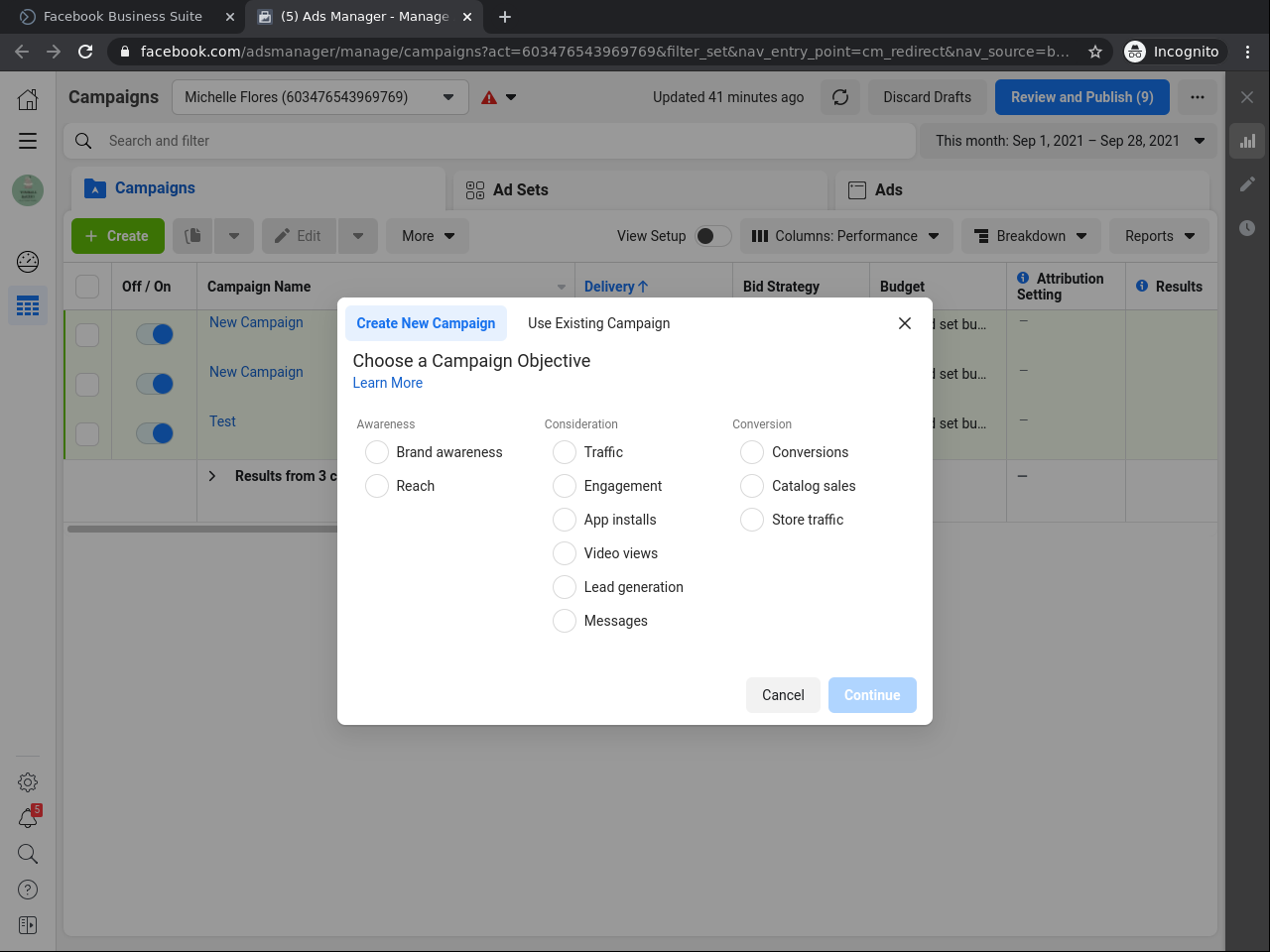The height and width of the screenshot is (952, 1270).
Task: Open the Ads tab
Action: pos(1022,189)
